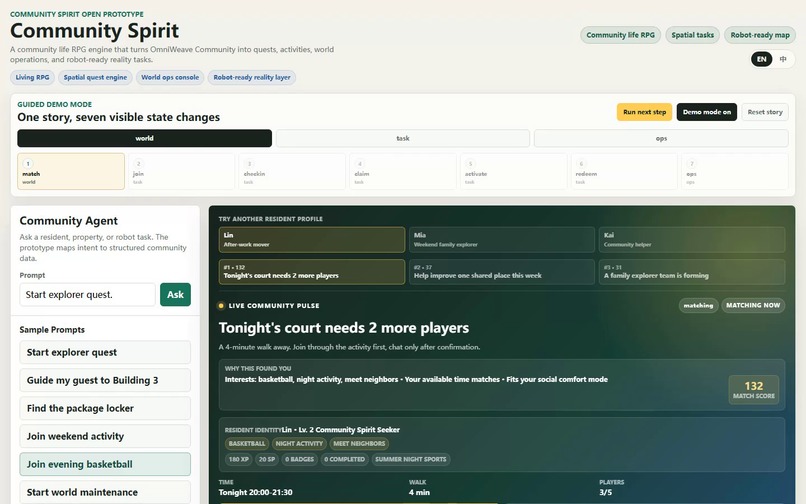Click the Robot-ready map pill
Screen dimensions: 806x504
click(760, 35)
